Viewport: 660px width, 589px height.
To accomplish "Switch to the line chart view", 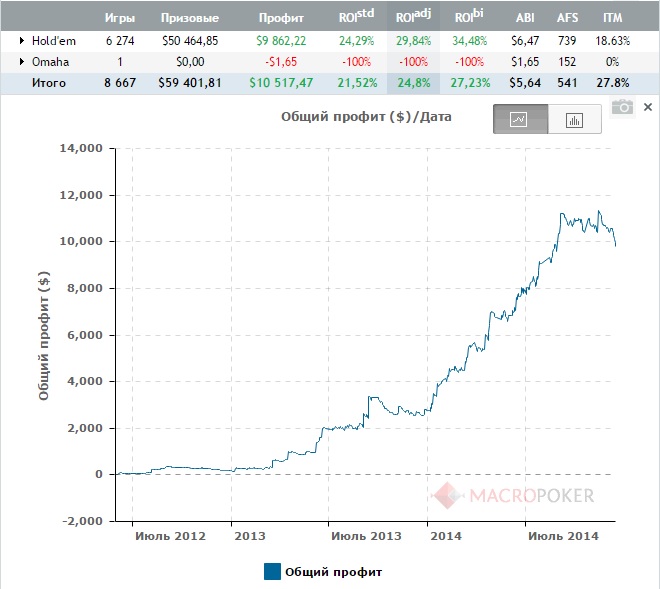I will (520, 119).
